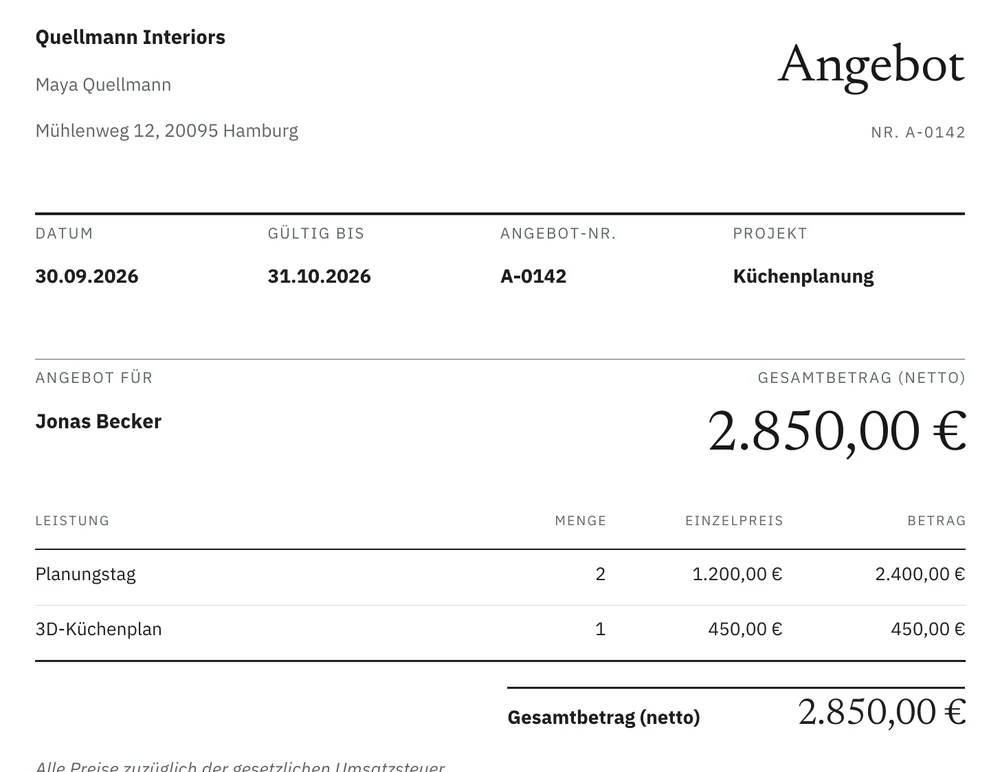Select the 450,00 € amount of 3D-Küchenplan
This screenshot has height=772, width=1000.
(928, 629)
